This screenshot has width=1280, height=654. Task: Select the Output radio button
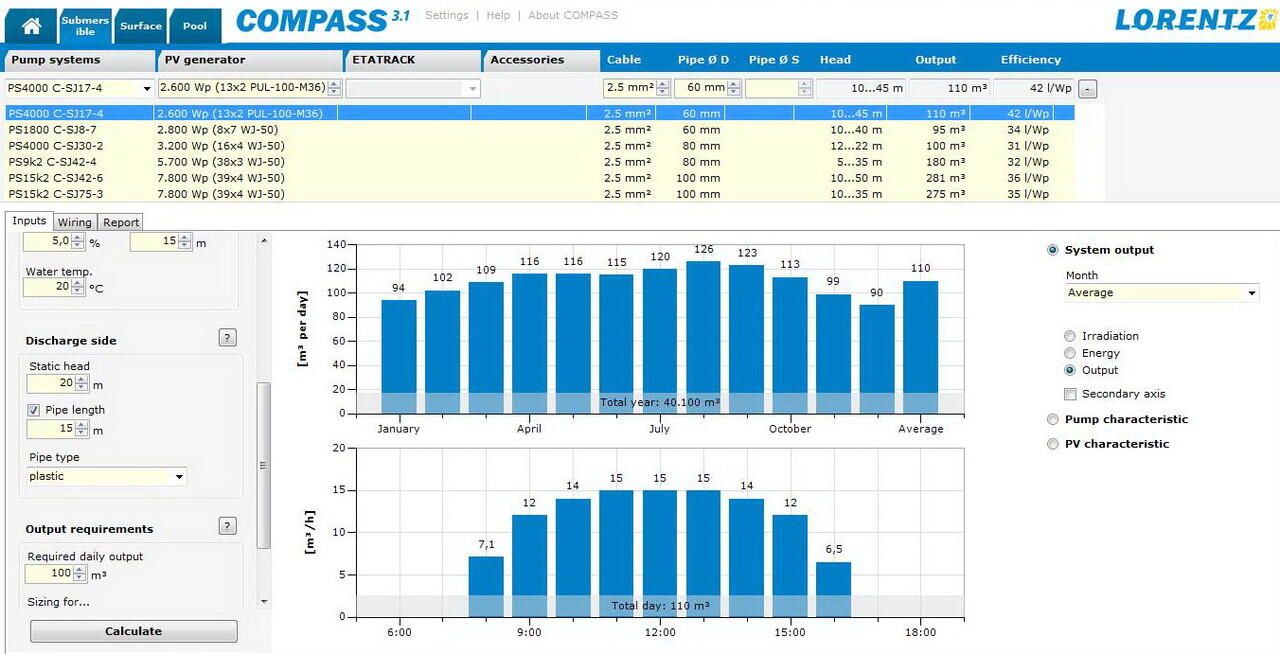[x=1070, y=370]
